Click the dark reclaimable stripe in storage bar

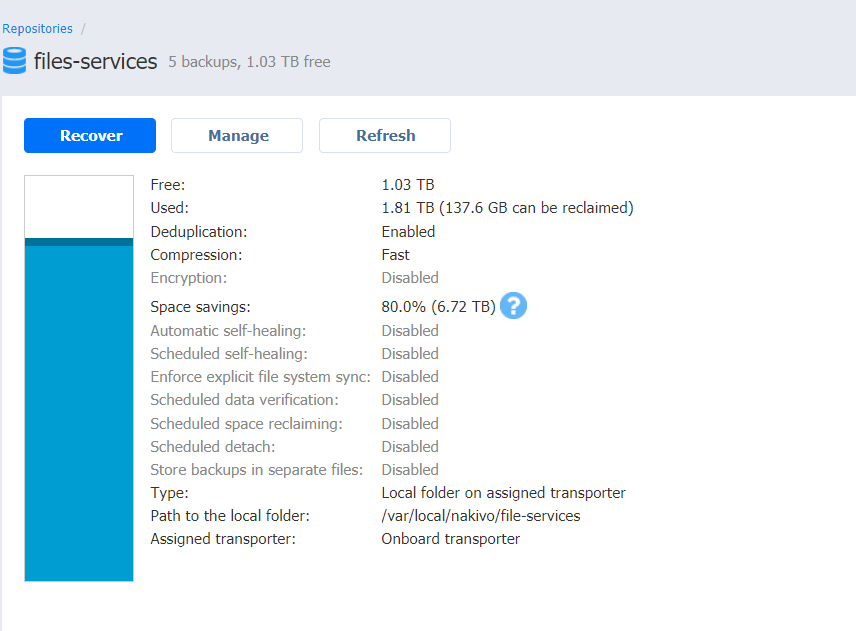(79, 242)
